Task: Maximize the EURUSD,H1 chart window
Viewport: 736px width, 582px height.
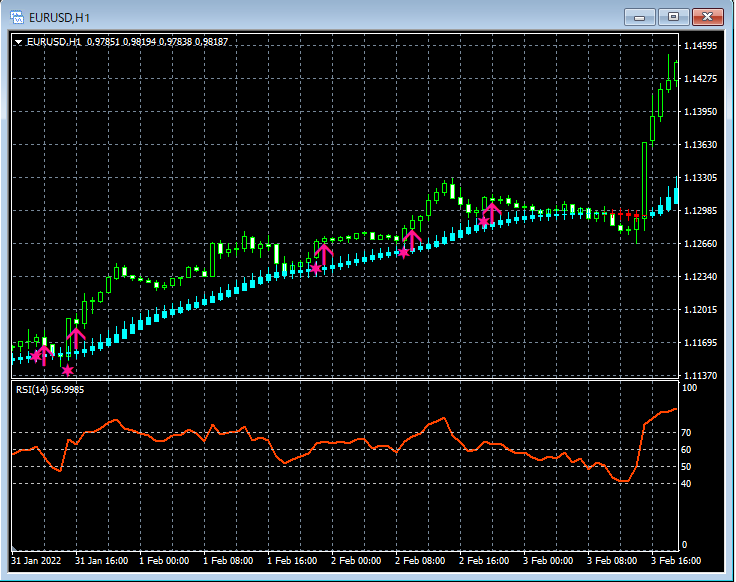Action: coord(674,16)
